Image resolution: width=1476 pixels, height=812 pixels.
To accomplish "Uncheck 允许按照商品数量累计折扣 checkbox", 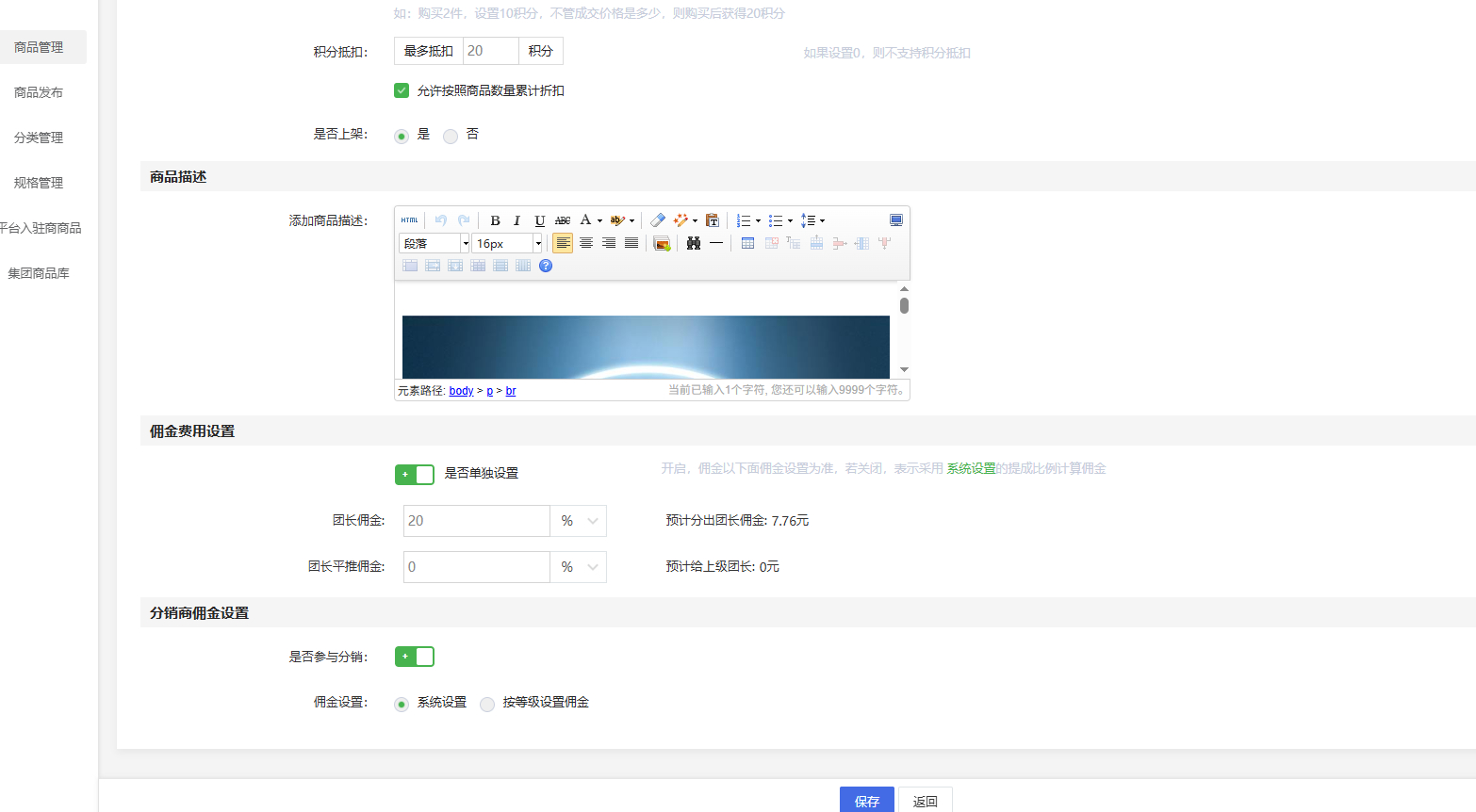I will point(402,90).
